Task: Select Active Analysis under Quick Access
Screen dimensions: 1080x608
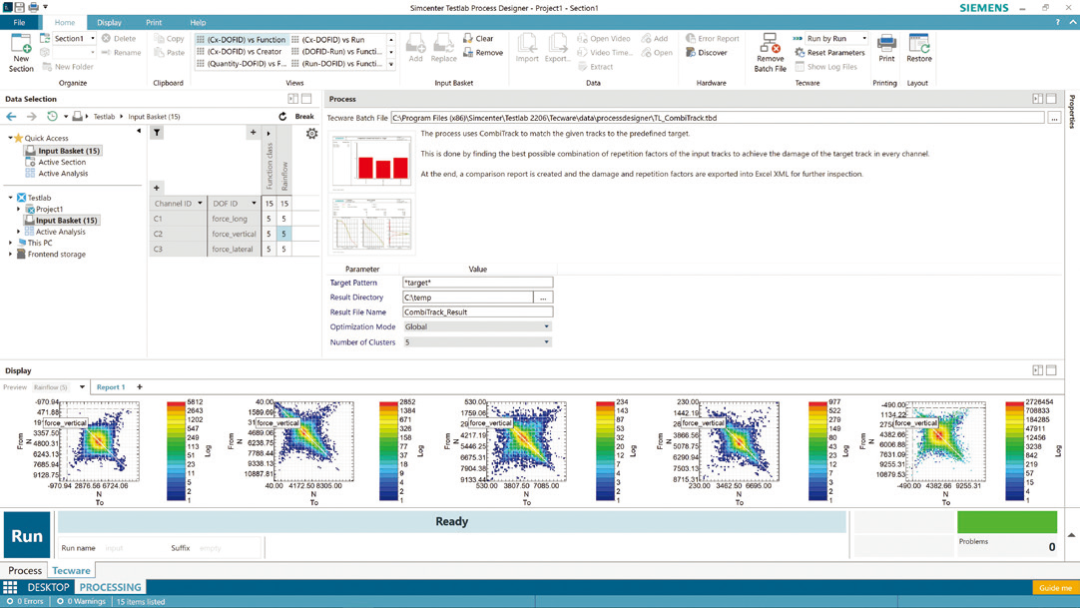Action: pyautogui.click(x=63, y=174)
